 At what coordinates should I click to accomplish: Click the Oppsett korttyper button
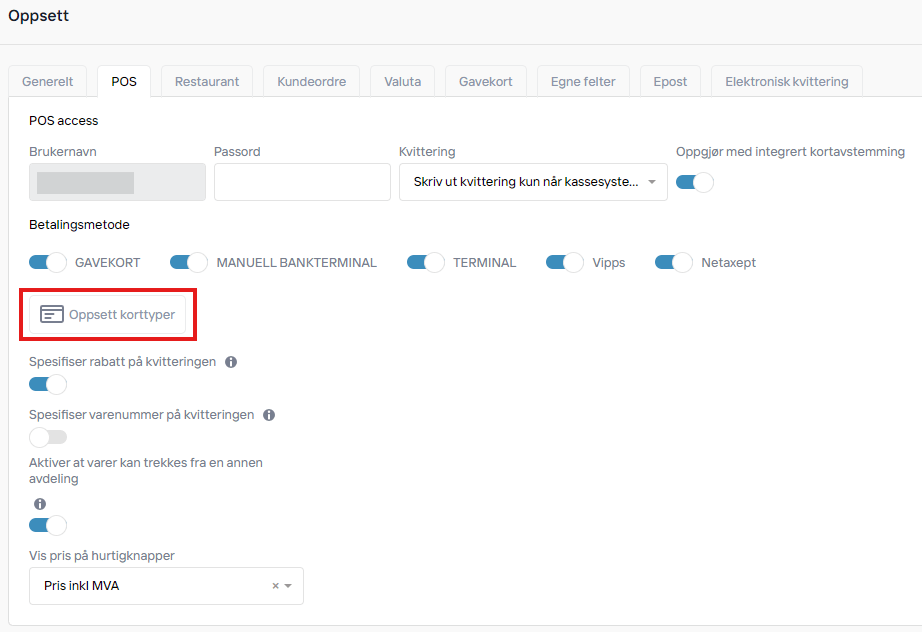pyautogui.click(x=108, y=314)
